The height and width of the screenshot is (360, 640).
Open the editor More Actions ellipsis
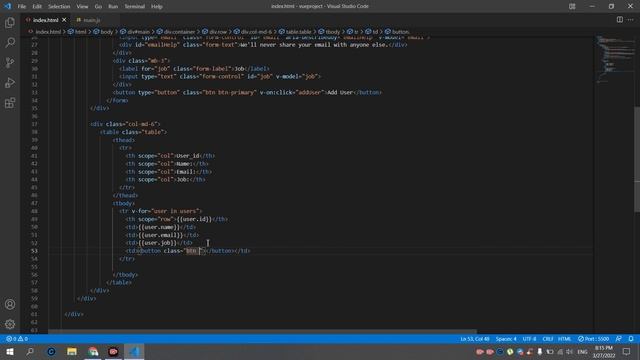[x=631, y=20]
